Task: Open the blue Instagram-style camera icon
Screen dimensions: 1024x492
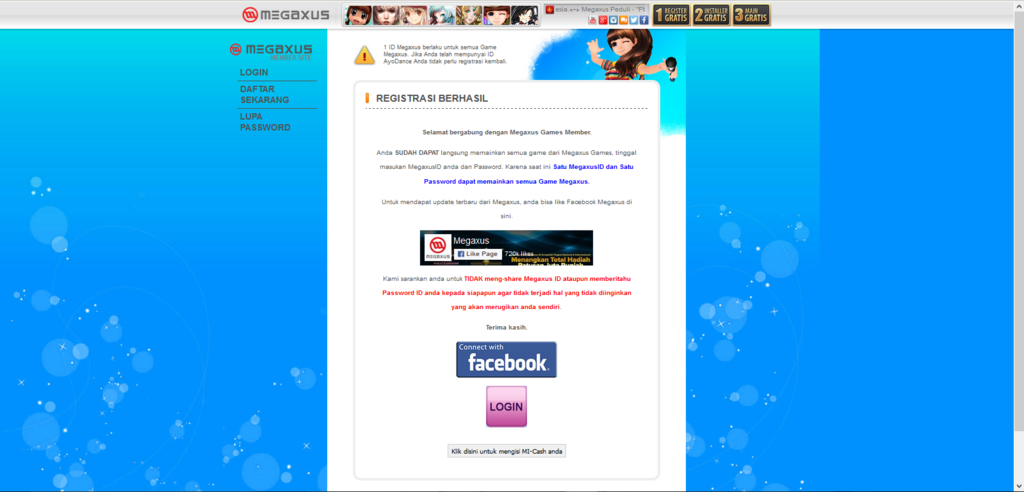Action: 613,20
